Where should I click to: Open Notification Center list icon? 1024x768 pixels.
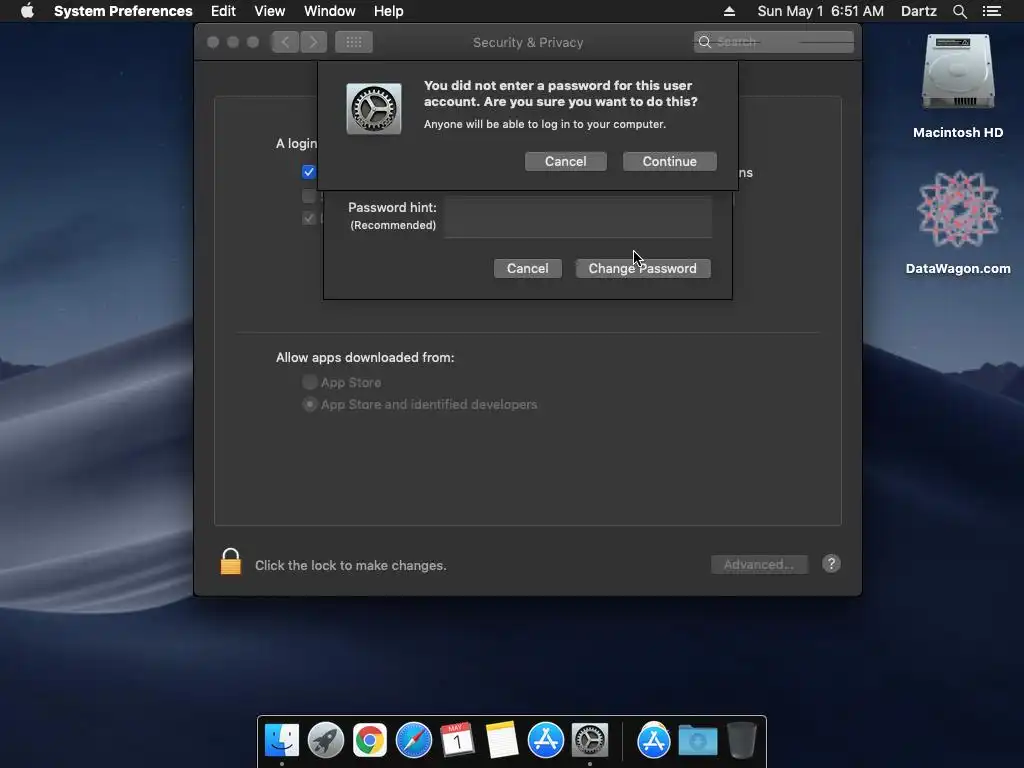click(991, 11)
